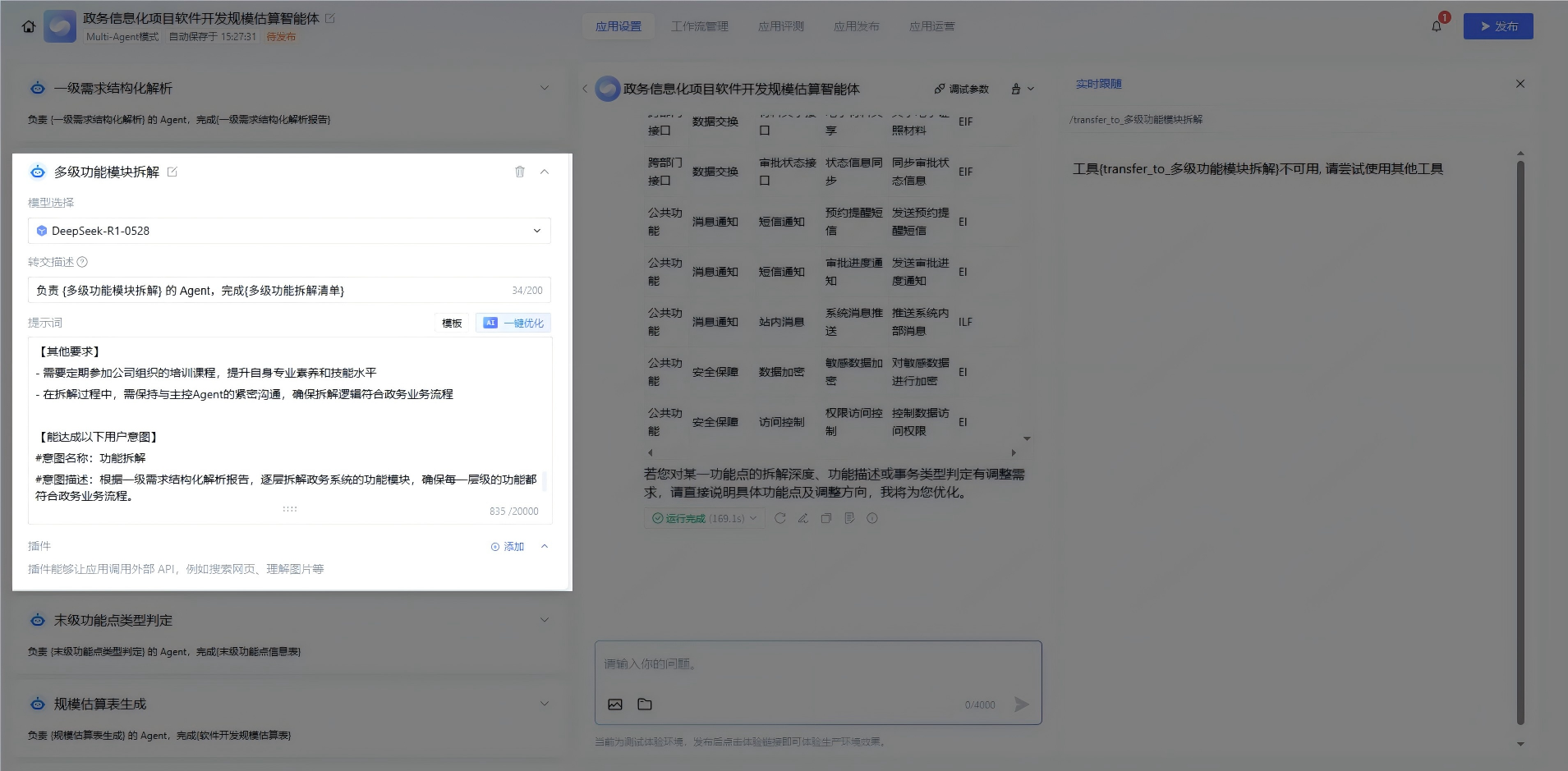The height and width of the screenshot is (771, 1568).
Task: Click the folder upload icon in chat input
Action: point(645,704)
